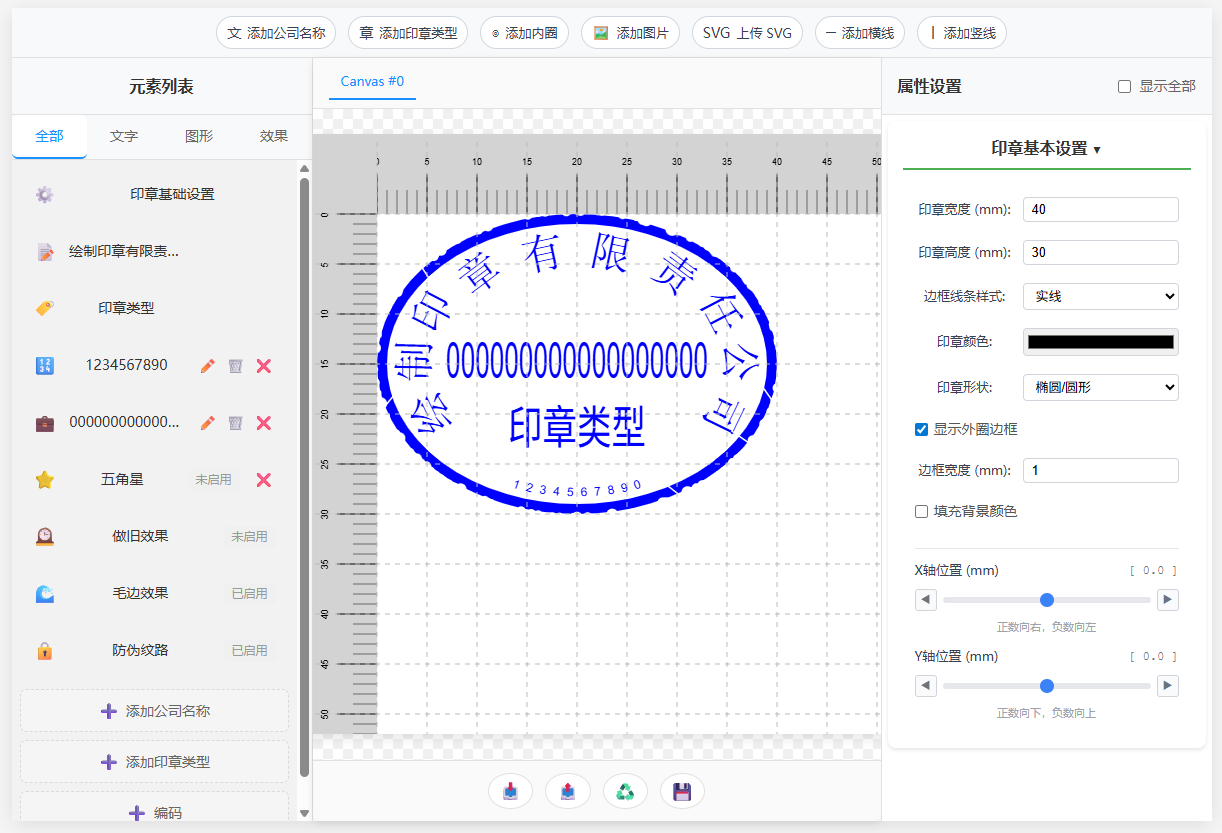Click red X icon beside 1234567890
The width and height of the screenshot is (1222, 833).
(x=264, y=366)
